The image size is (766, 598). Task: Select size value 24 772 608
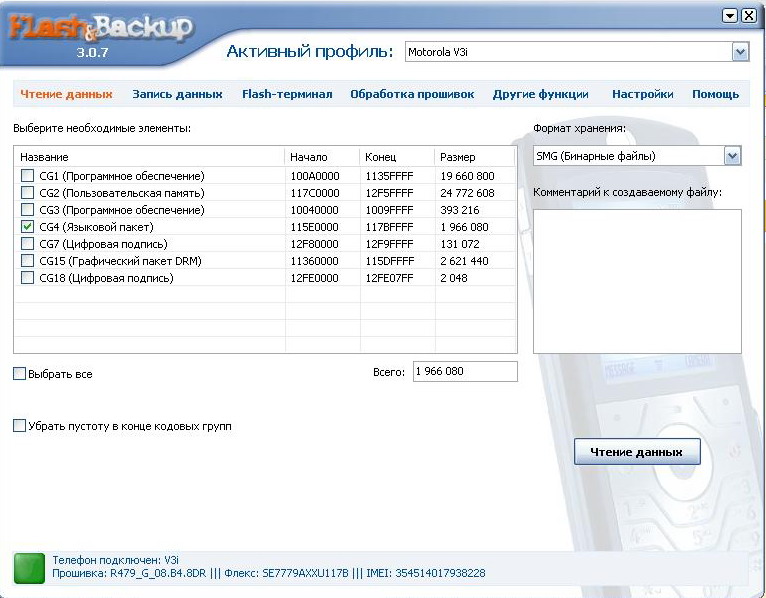tap(467, 193)
